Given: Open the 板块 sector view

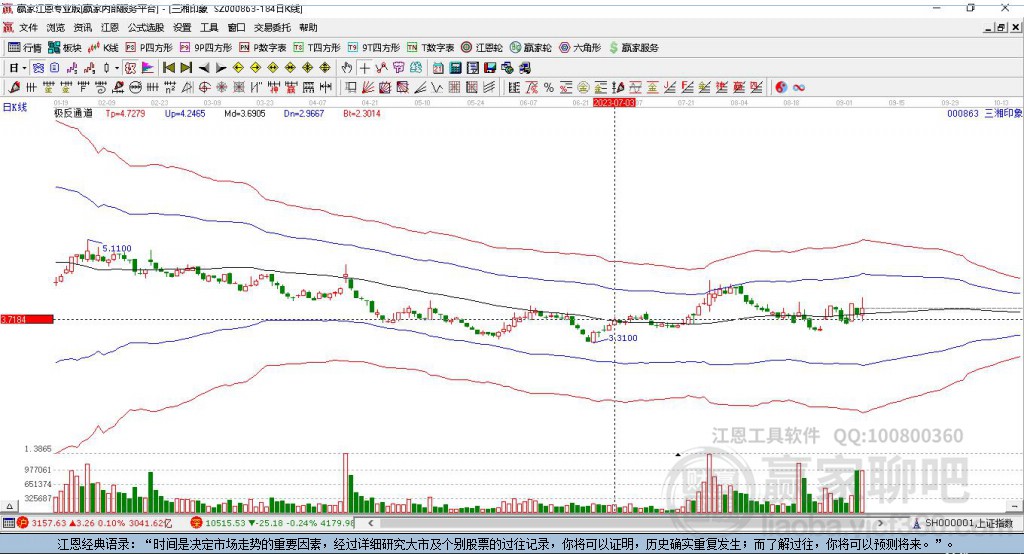Looking at the screenshot, I should coord(65,48).
